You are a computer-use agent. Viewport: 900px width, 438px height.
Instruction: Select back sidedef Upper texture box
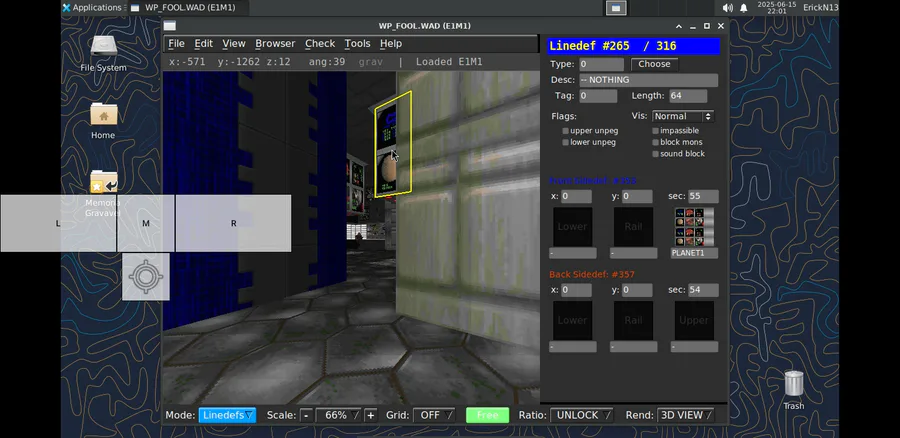694,321
